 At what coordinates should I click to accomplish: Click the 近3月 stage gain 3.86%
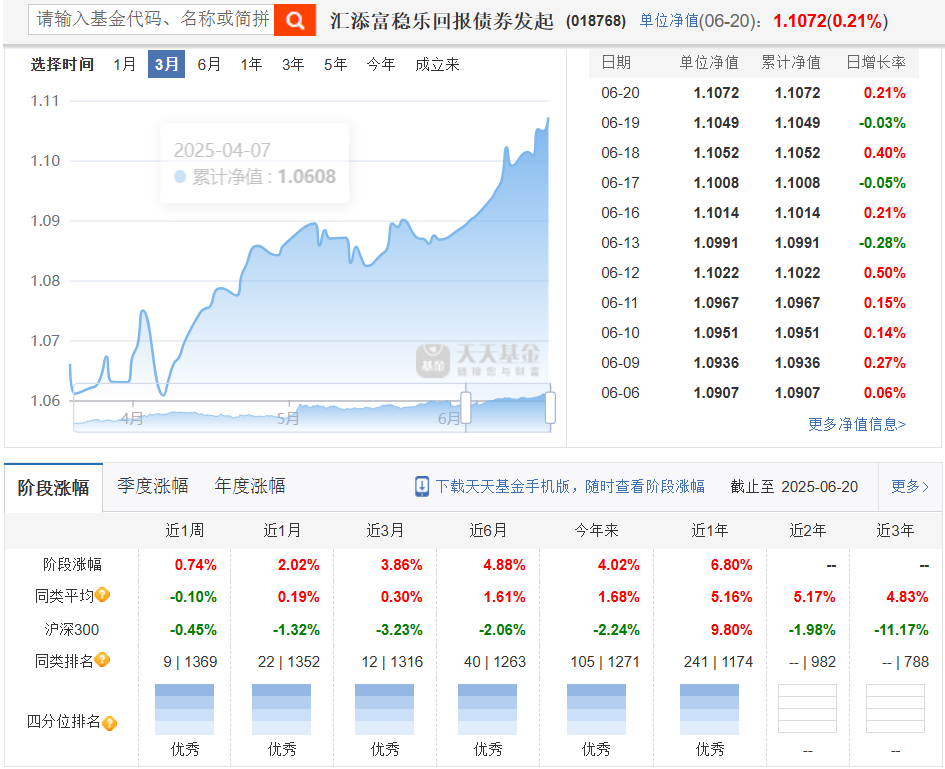pyautogui.click(x=401, y=565)
